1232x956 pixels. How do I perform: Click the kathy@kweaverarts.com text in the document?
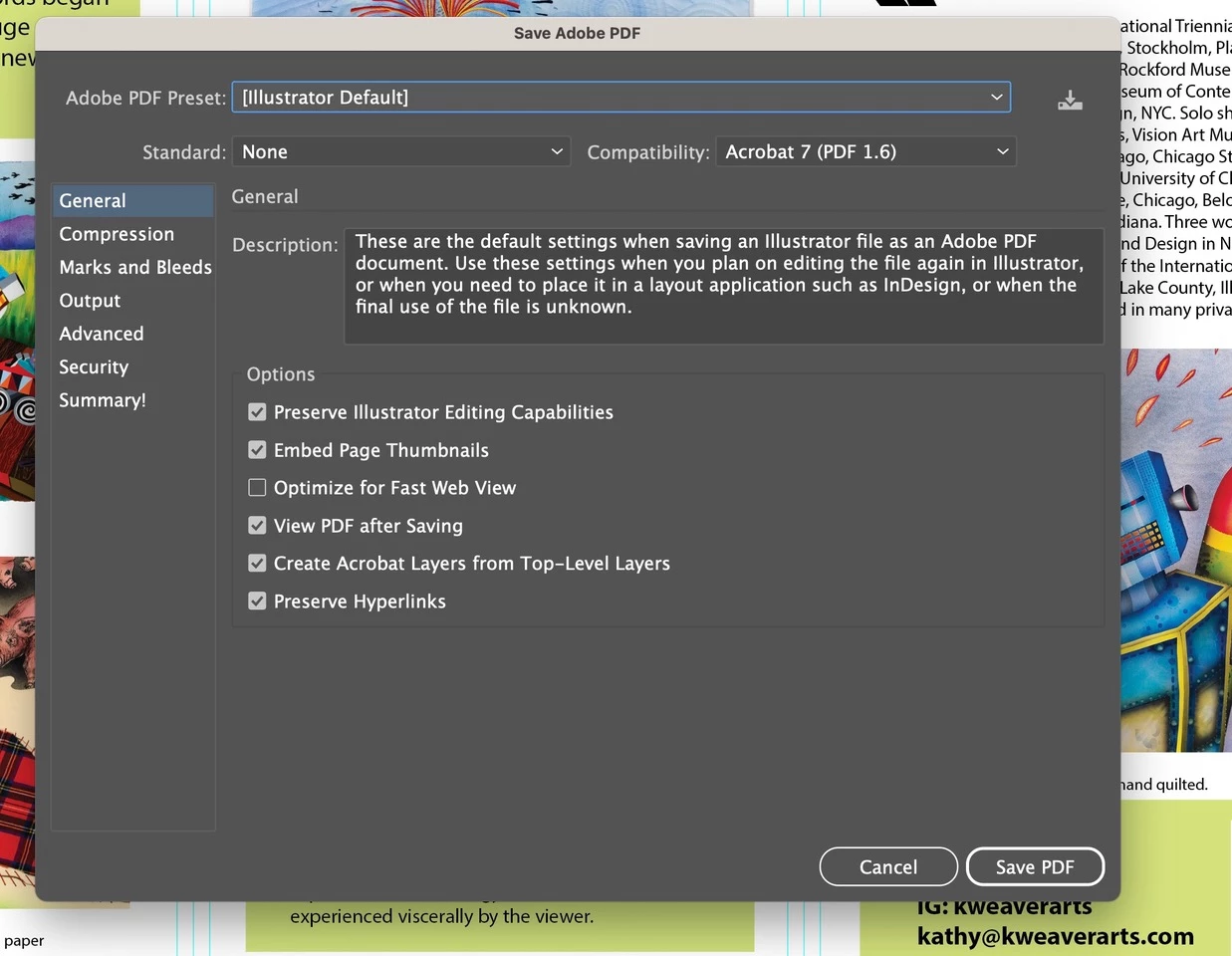(1056, 937)
